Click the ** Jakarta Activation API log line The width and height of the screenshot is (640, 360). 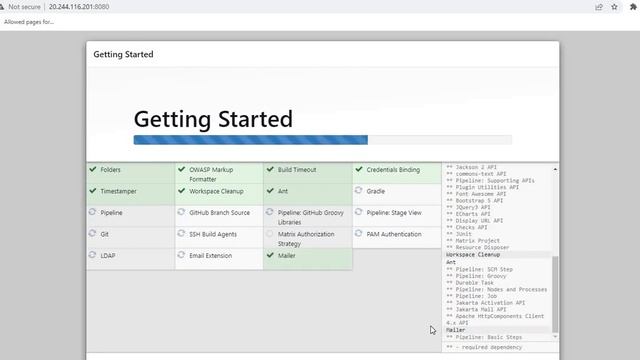[485, 303]
